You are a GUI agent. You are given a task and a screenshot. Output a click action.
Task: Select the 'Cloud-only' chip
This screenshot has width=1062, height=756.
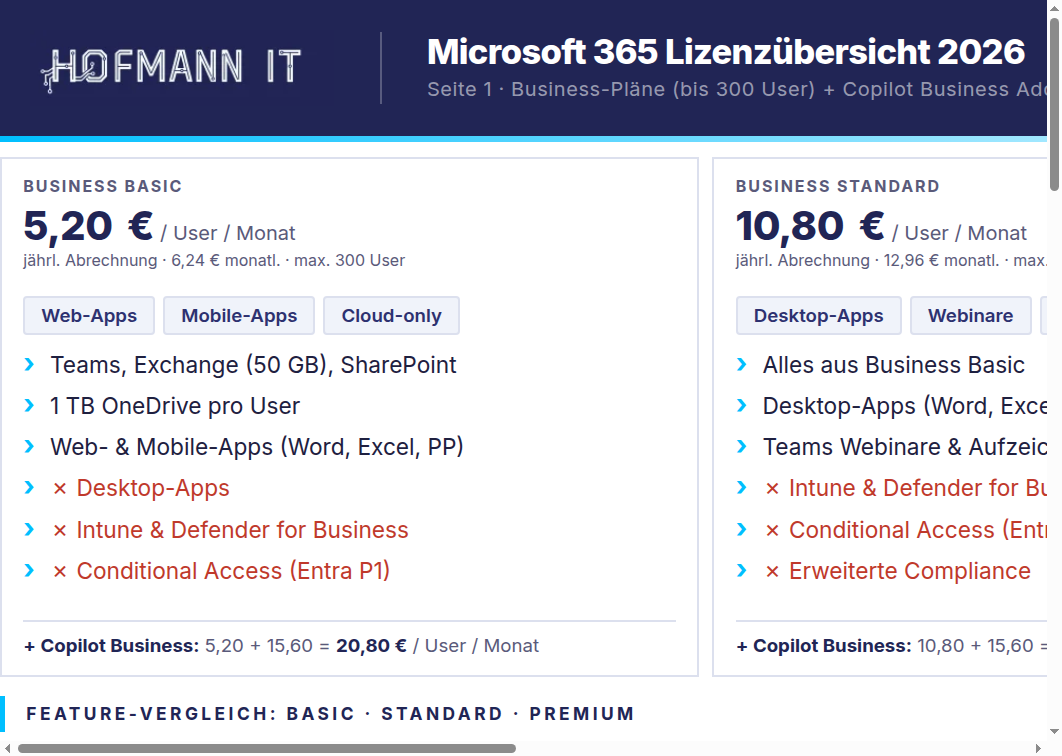pos(391,315)
